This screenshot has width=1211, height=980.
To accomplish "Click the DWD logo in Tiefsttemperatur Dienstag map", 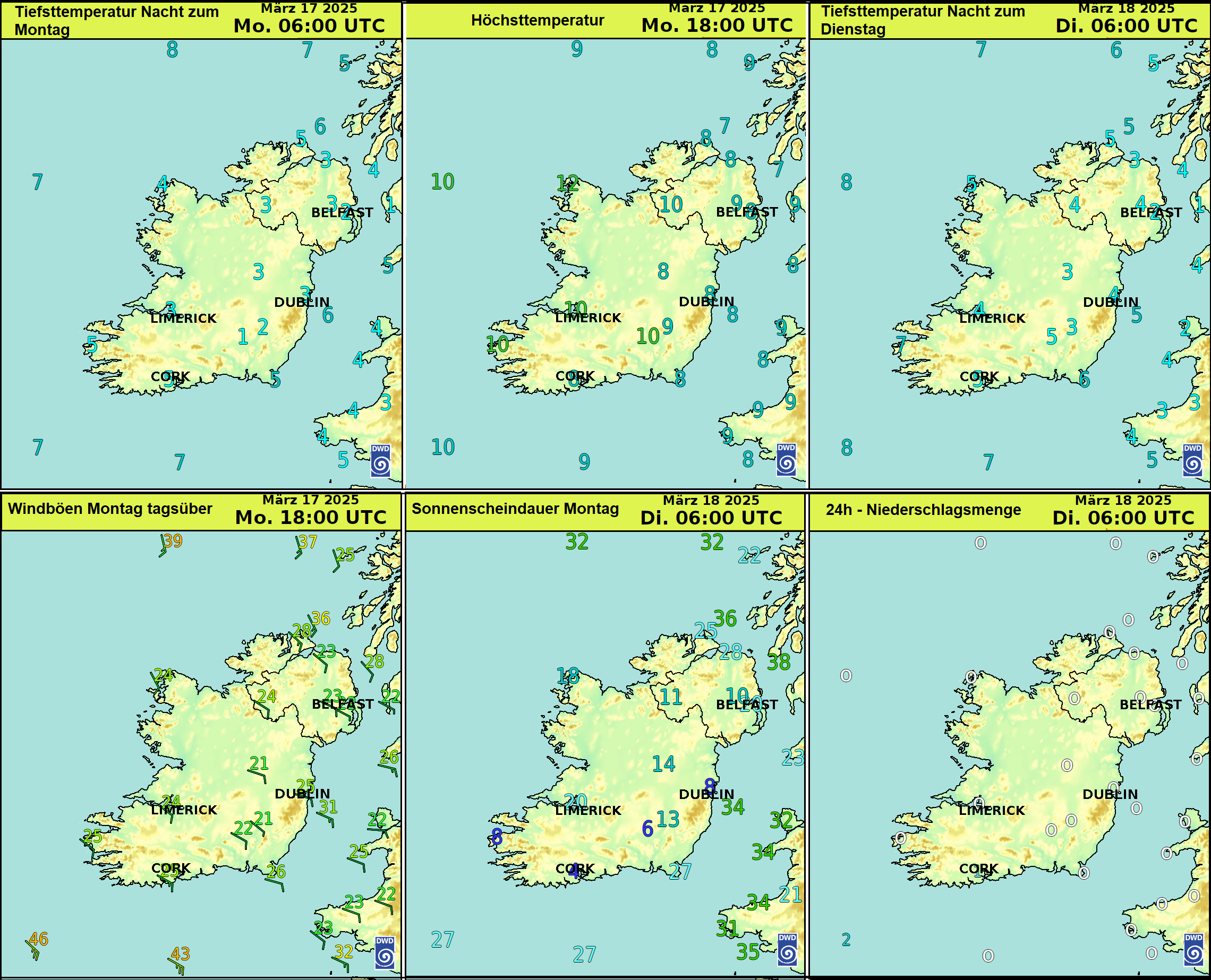I will 1192,460.
